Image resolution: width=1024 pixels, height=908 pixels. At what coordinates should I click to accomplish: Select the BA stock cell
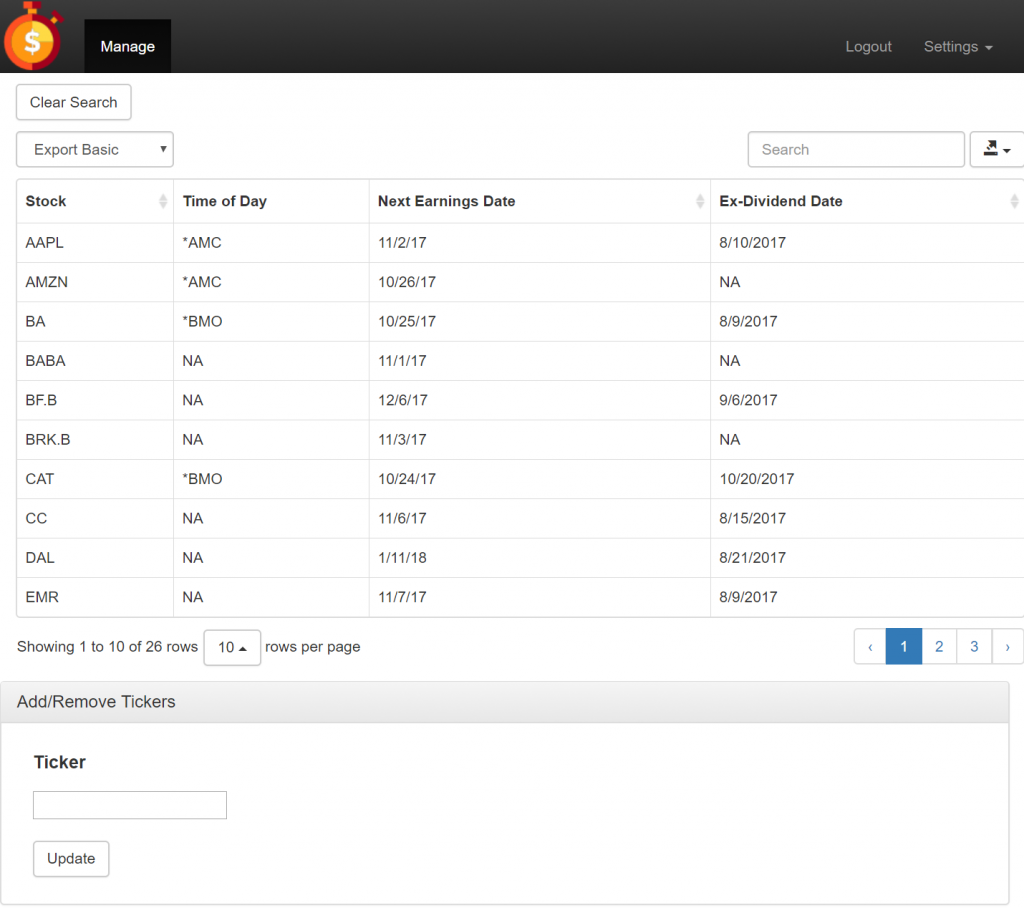[x=95, y=321]
